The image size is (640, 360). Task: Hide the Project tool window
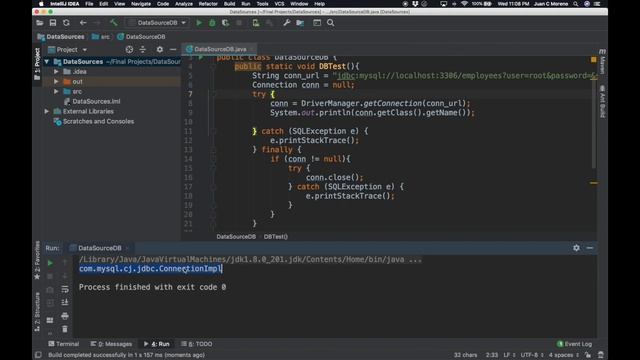(x=173, y=49)
